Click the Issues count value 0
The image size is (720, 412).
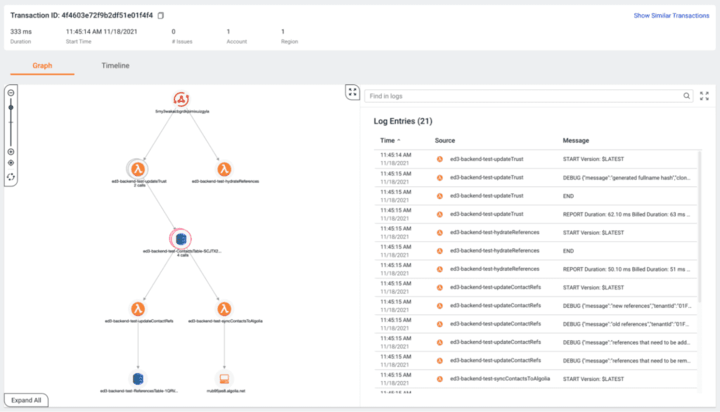tap(174, 32)
